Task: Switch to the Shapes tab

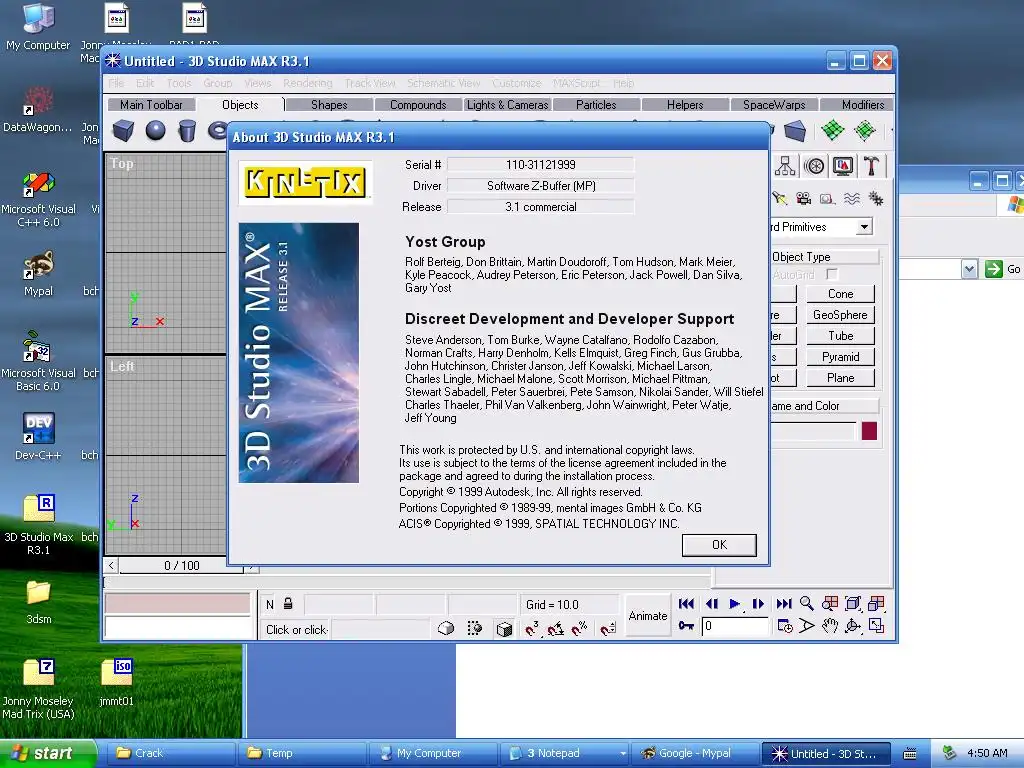Action: pos(329,104)
